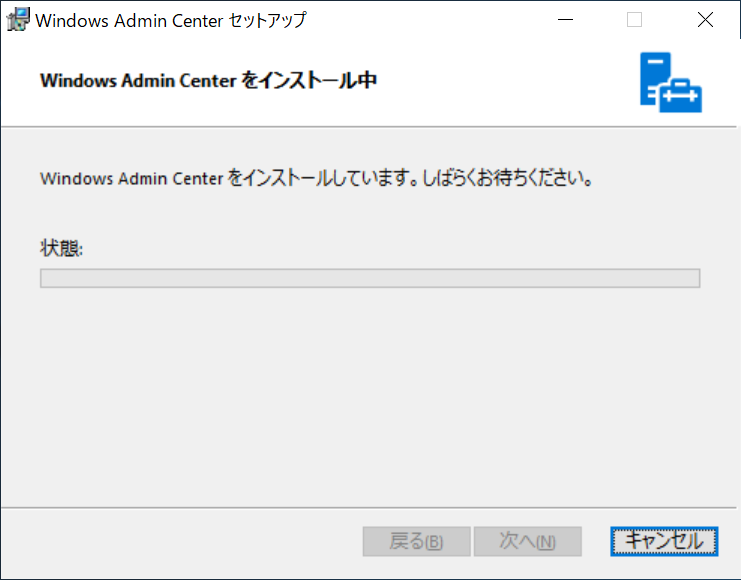Click the server tower part of the logo

(x=655, y=78)
